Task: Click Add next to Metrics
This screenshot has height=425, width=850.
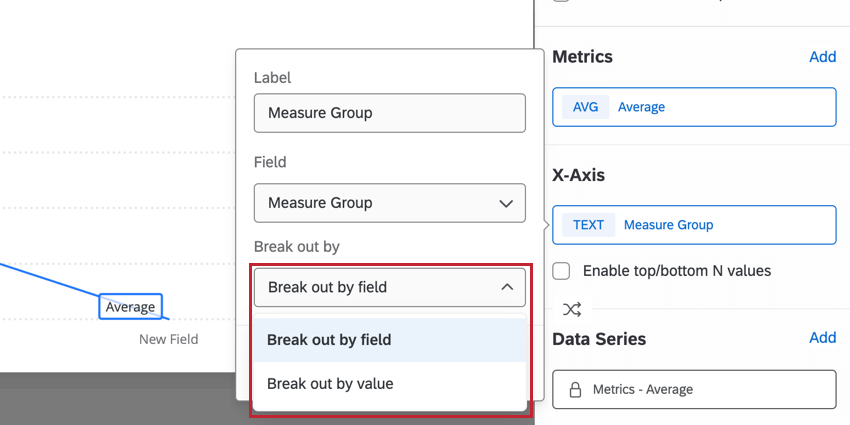Action: tap(822, 57)
